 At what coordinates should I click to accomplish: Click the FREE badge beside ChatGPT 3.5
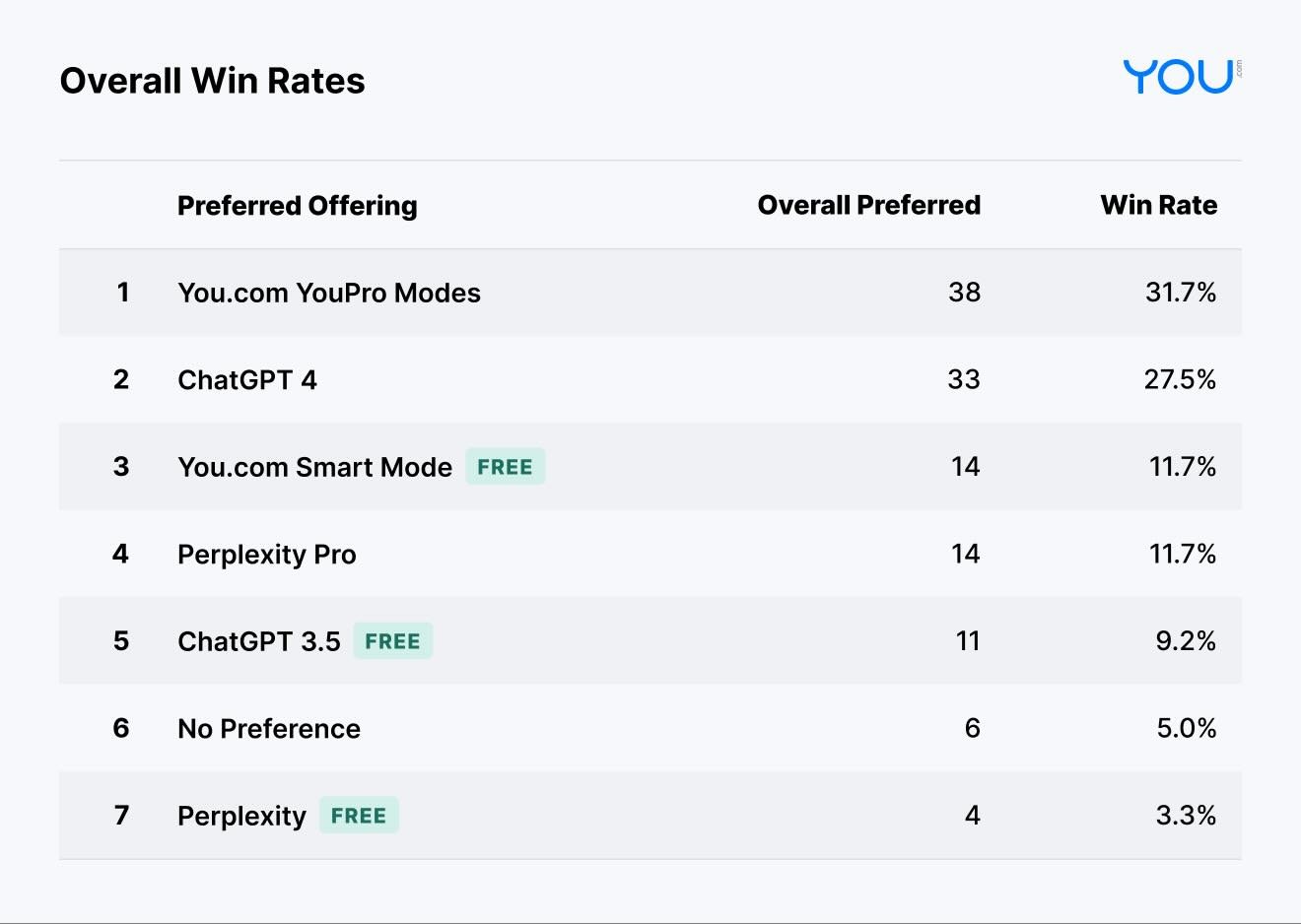(392, 641)
